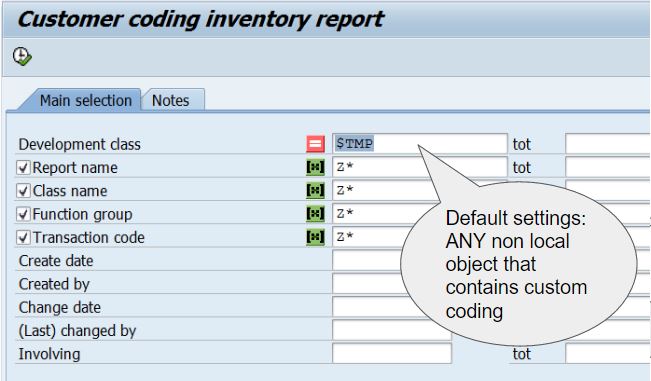Viewport: 651px width, 381px height.
Task: Toggle the Transaction code checkbox
Action: click(x=23, y=237)
